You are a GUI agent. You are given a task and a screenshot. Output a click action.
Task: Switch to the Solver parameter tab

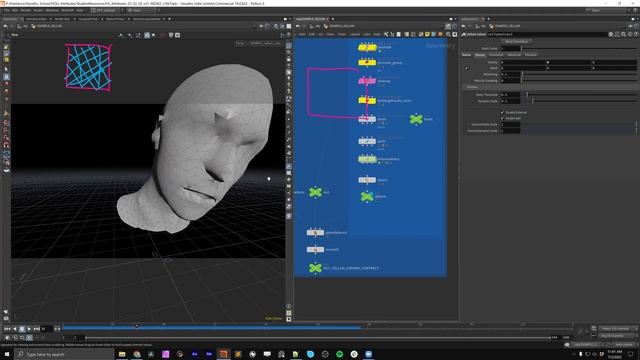[467, 55]
